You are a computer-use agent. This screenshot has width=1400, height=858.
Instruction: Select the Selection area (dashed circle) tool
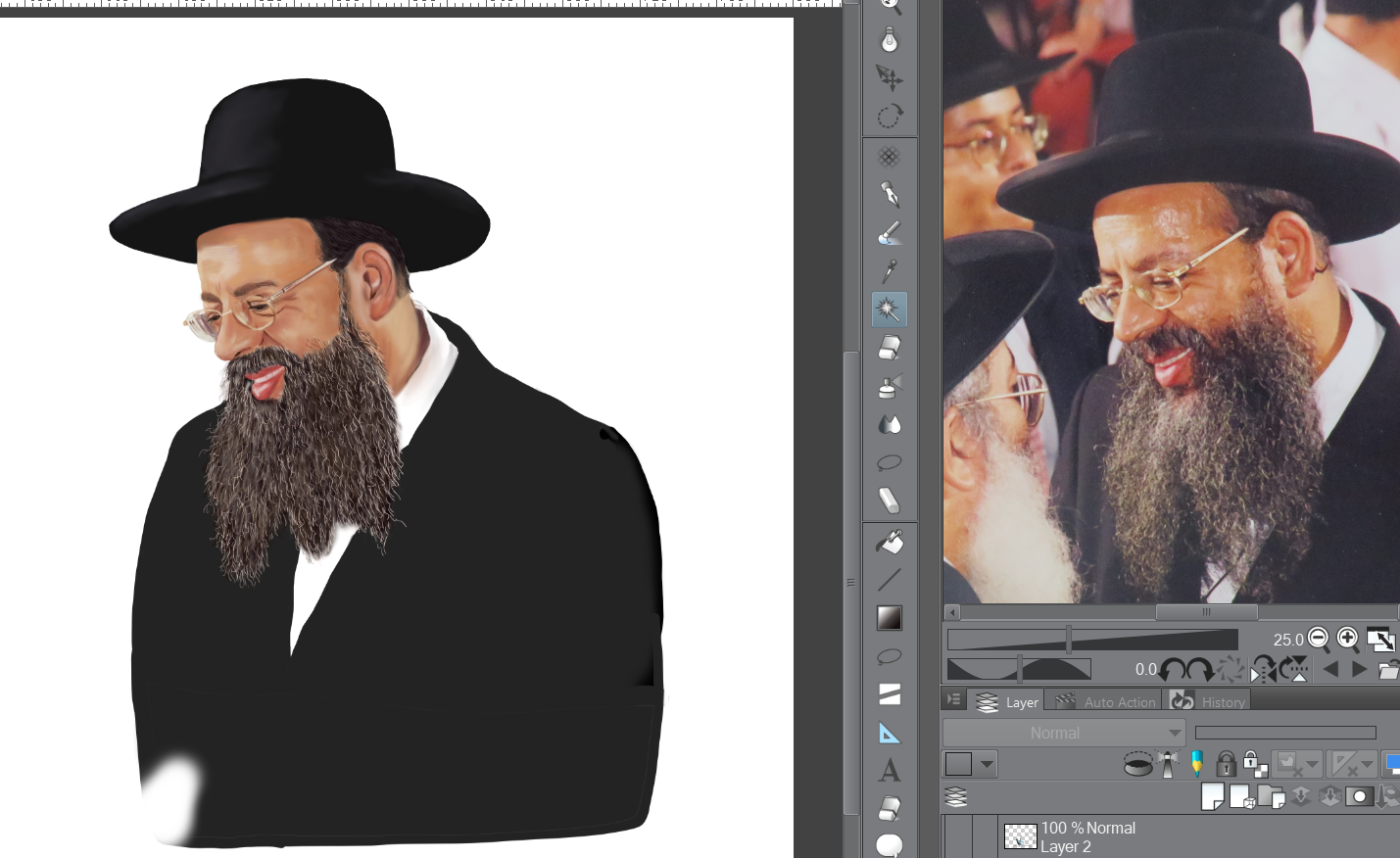[890, 117]
